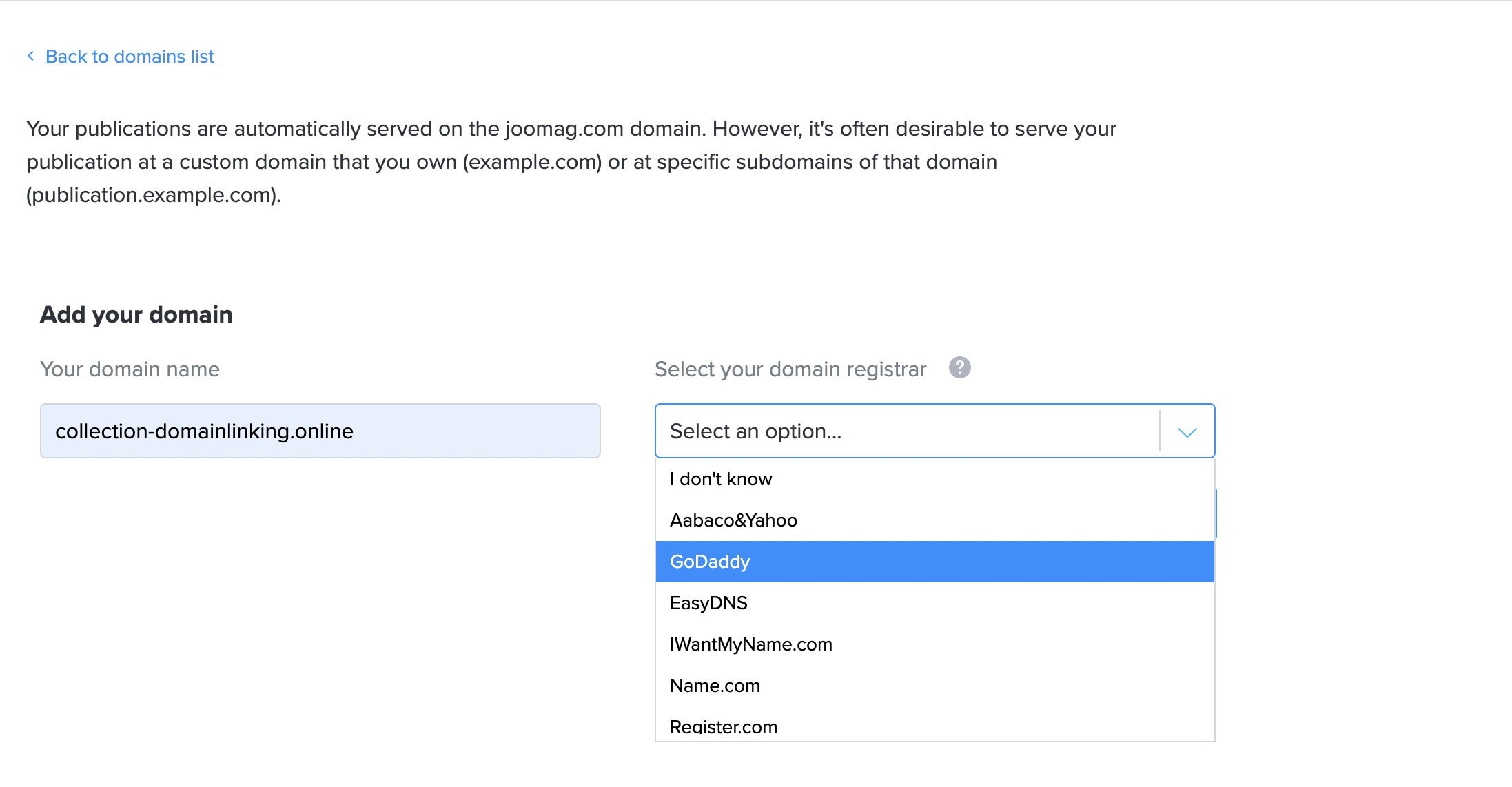The image size is (1512, 787).
Task: Select EasyDNS as the registrar
Action: [708, 603]
